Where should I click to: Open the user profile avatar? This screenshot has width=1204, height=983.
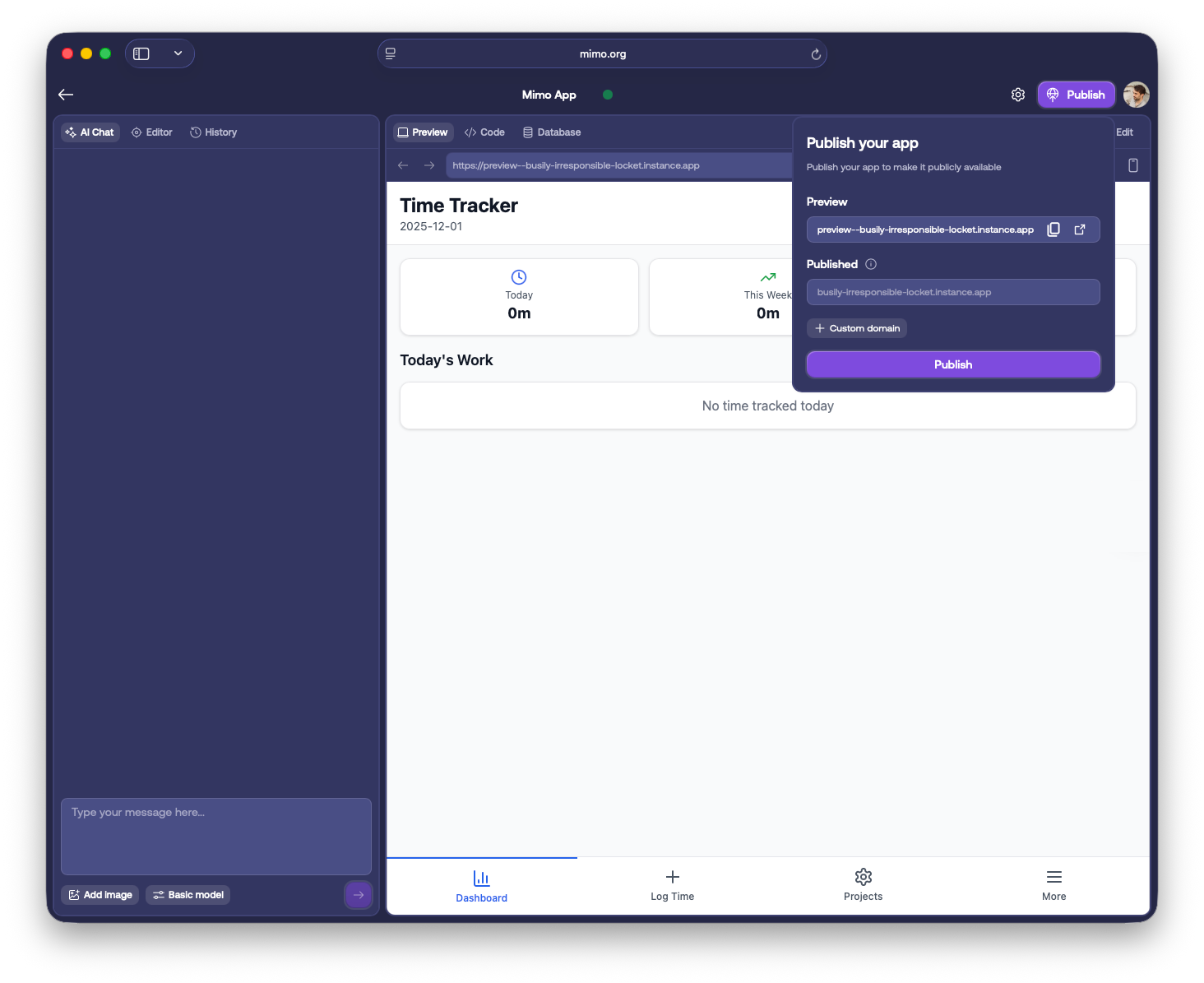coord(1136,95)
